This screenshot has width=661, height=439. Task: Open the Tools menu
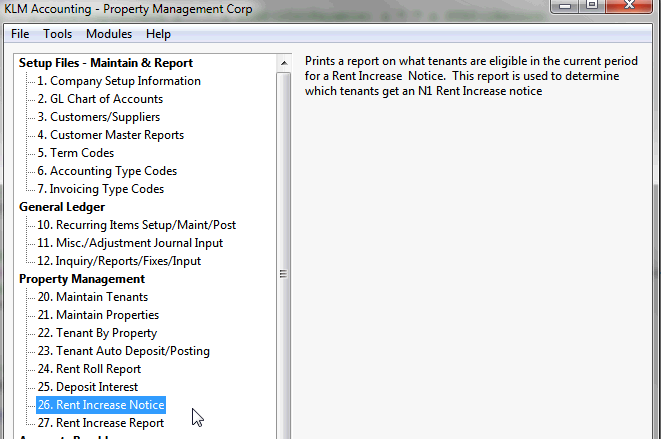[57, 34]
